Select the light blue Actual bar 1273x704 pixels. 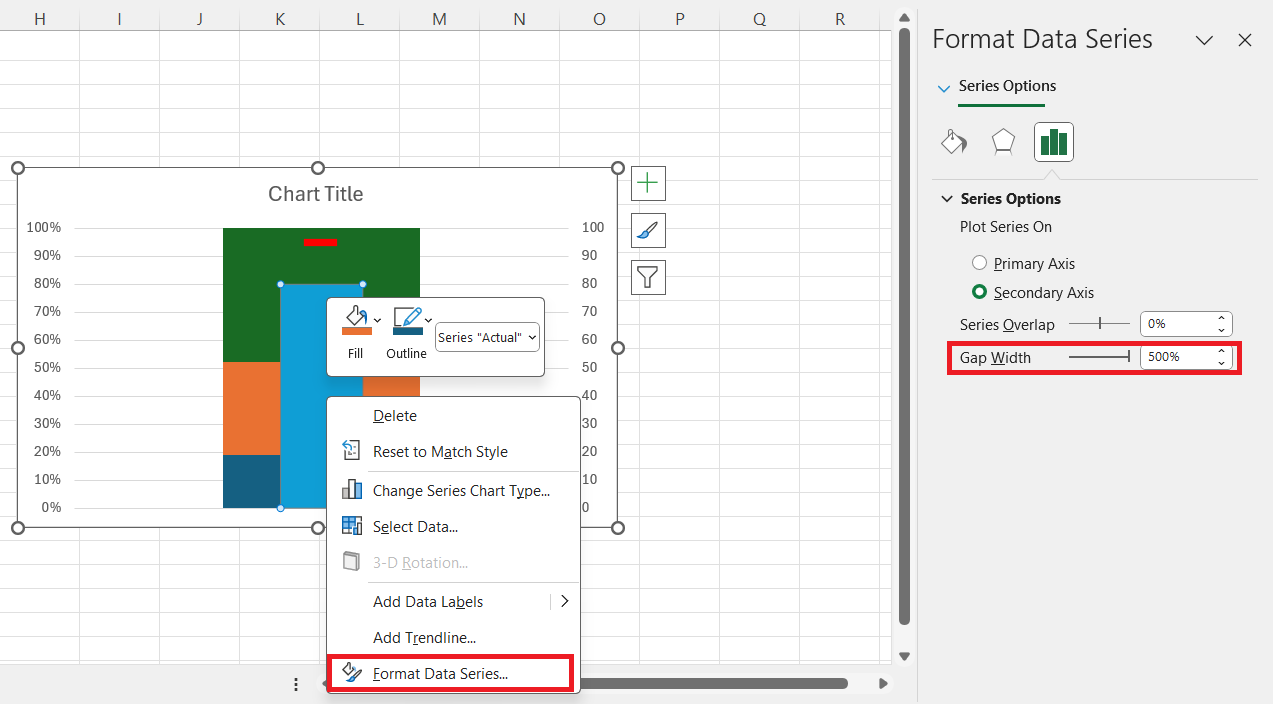point(304,396)
